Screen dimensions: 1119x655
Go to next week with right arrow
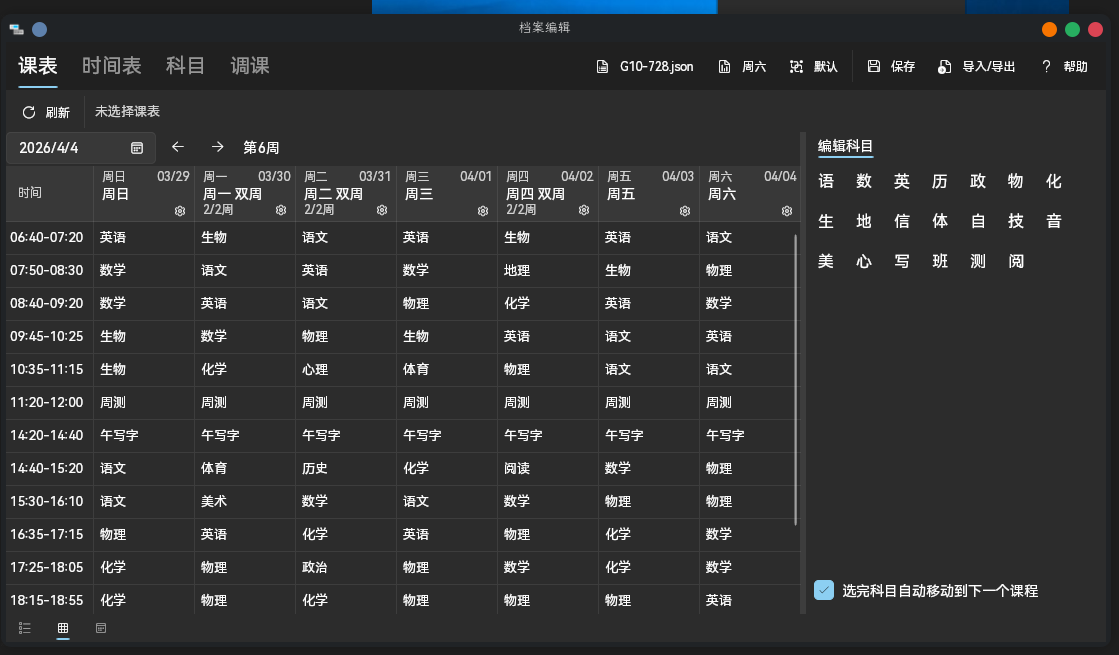[217, 147]
